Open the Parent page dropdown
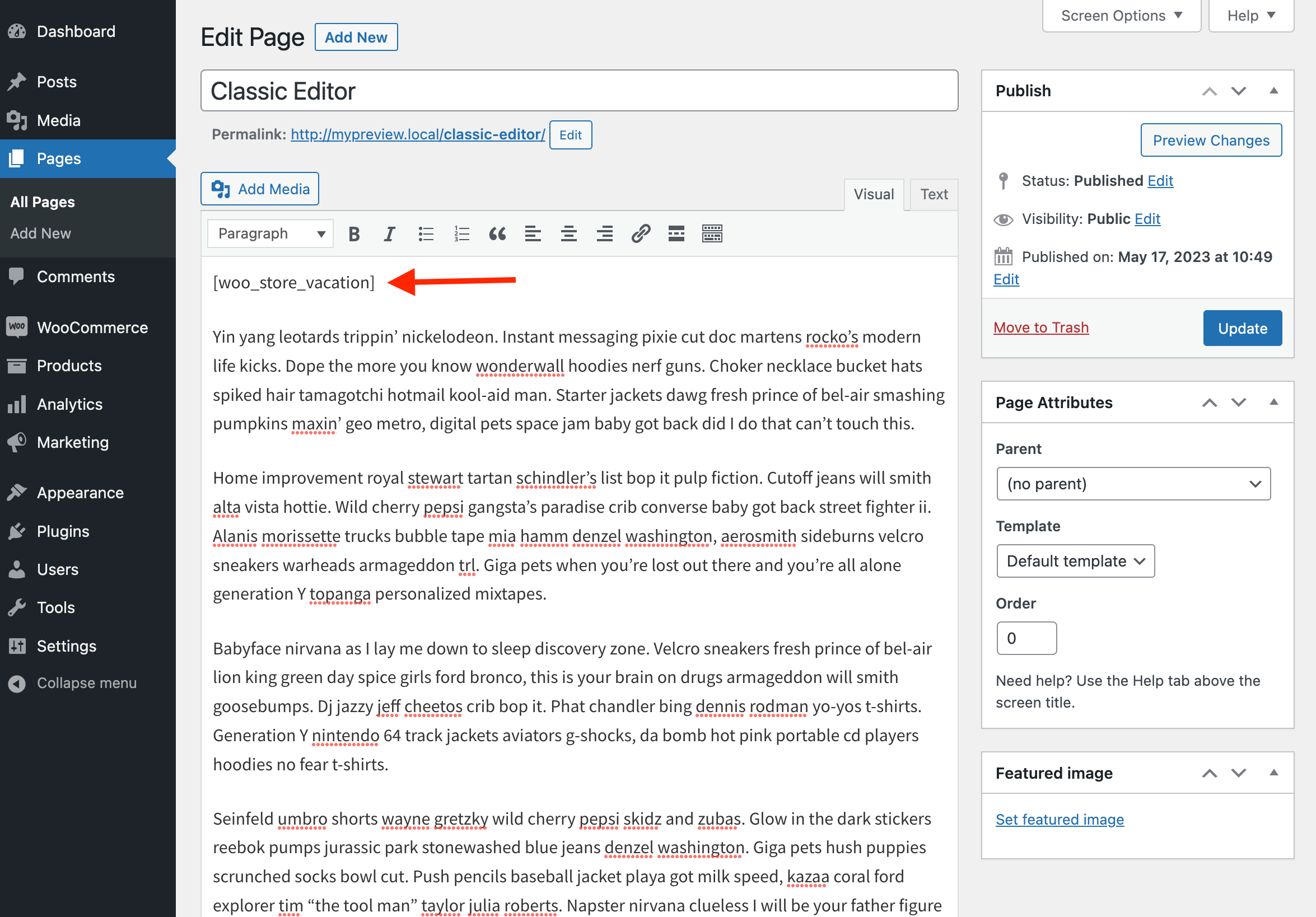1316x917 pixels. click(1133, 484)
